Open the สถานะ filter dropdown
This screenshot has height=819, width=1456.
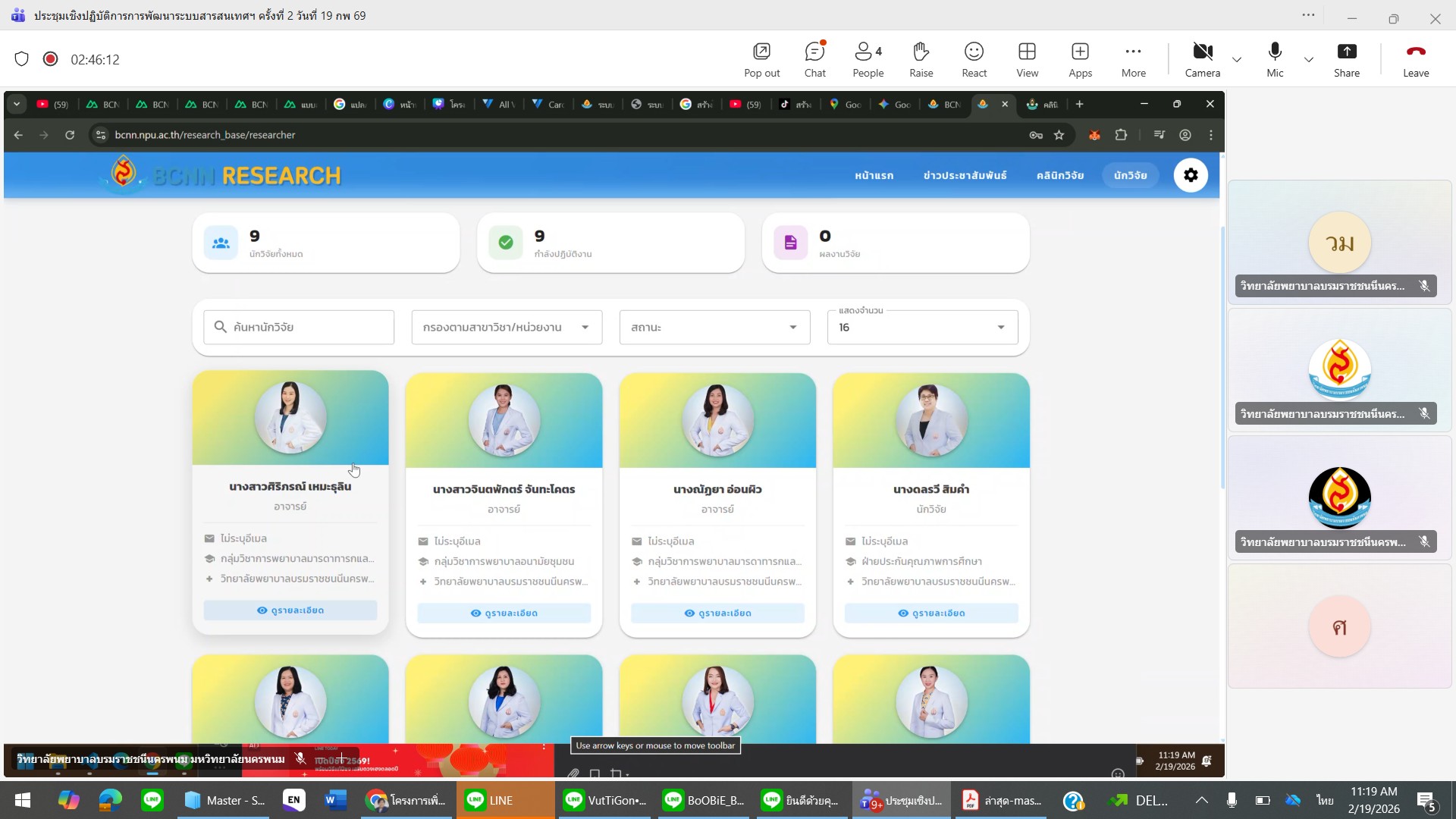click(714, 327)
